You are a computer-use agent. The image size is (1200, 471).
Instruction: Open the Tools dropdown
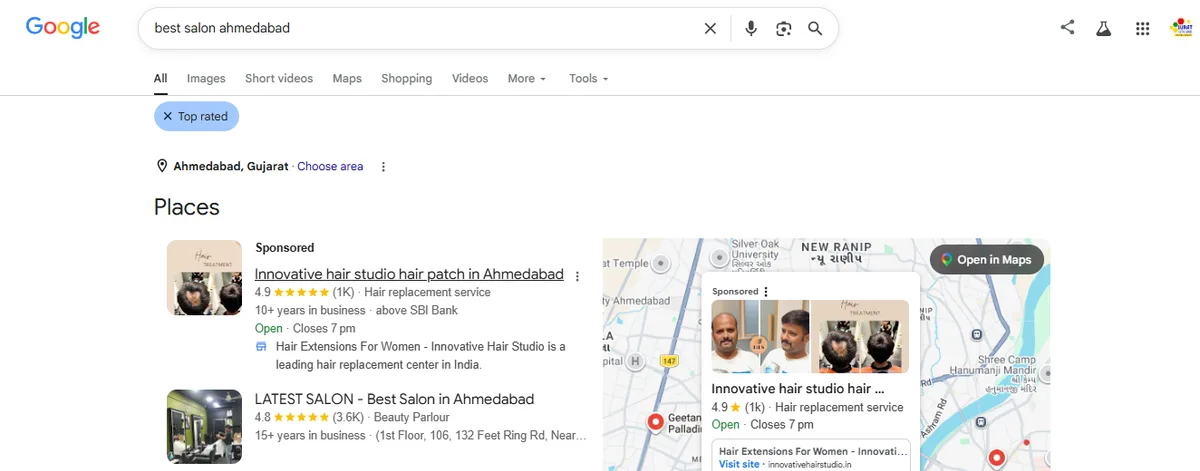589,78
